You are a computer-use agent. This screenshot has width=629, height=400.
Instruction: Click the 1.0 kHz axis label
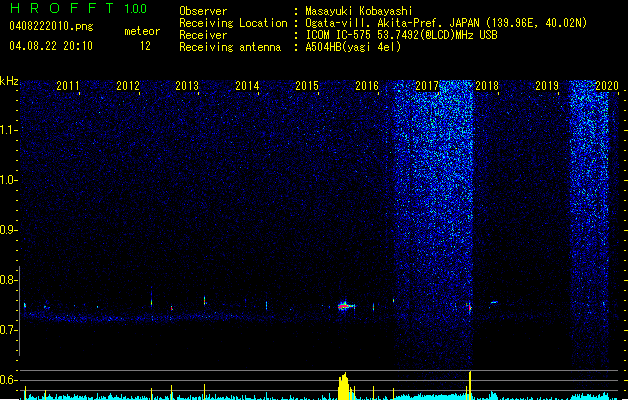[8, 180]
